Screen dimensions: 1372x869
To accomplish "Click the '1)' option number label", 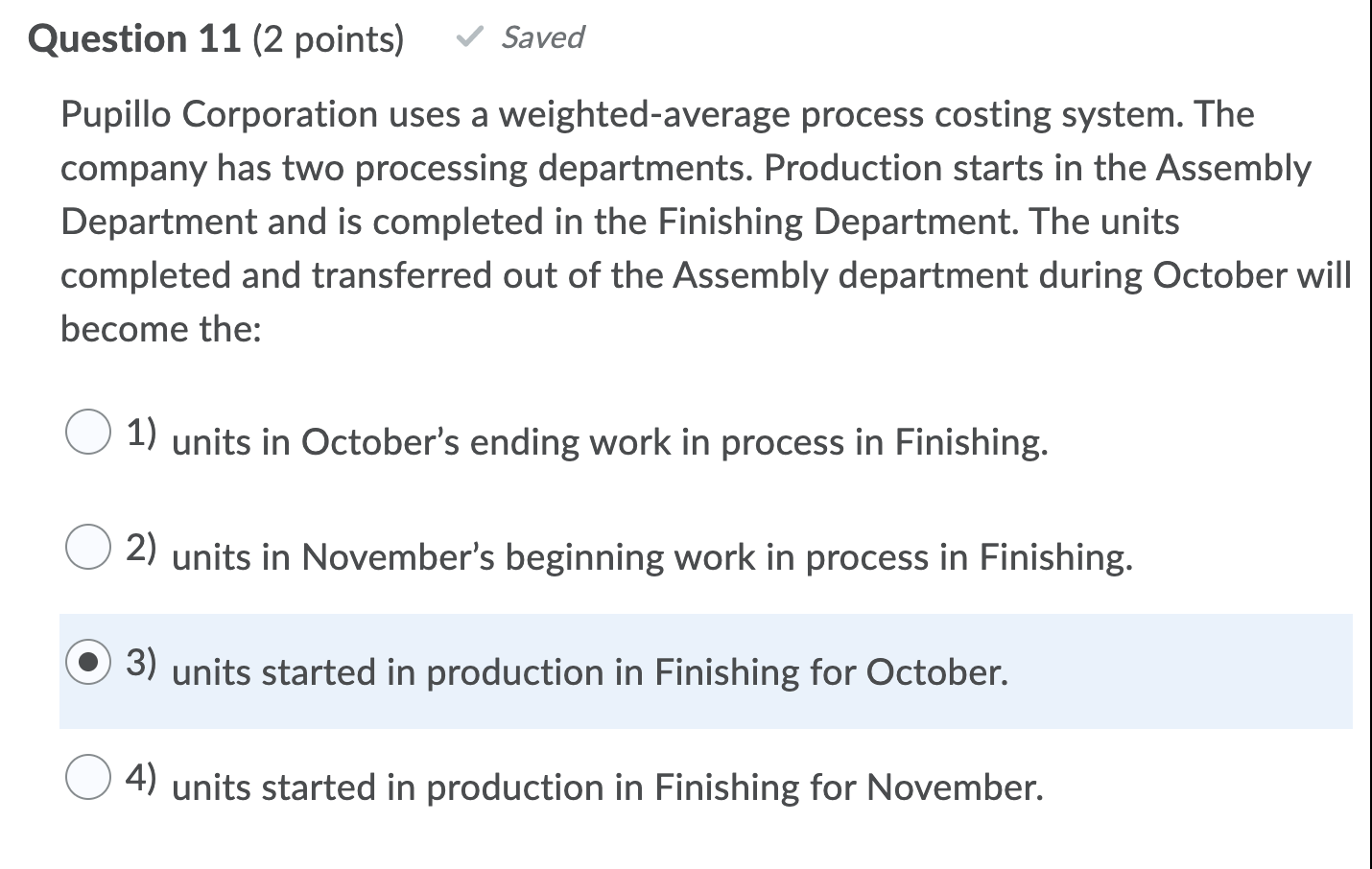I will tap(142, 432).
